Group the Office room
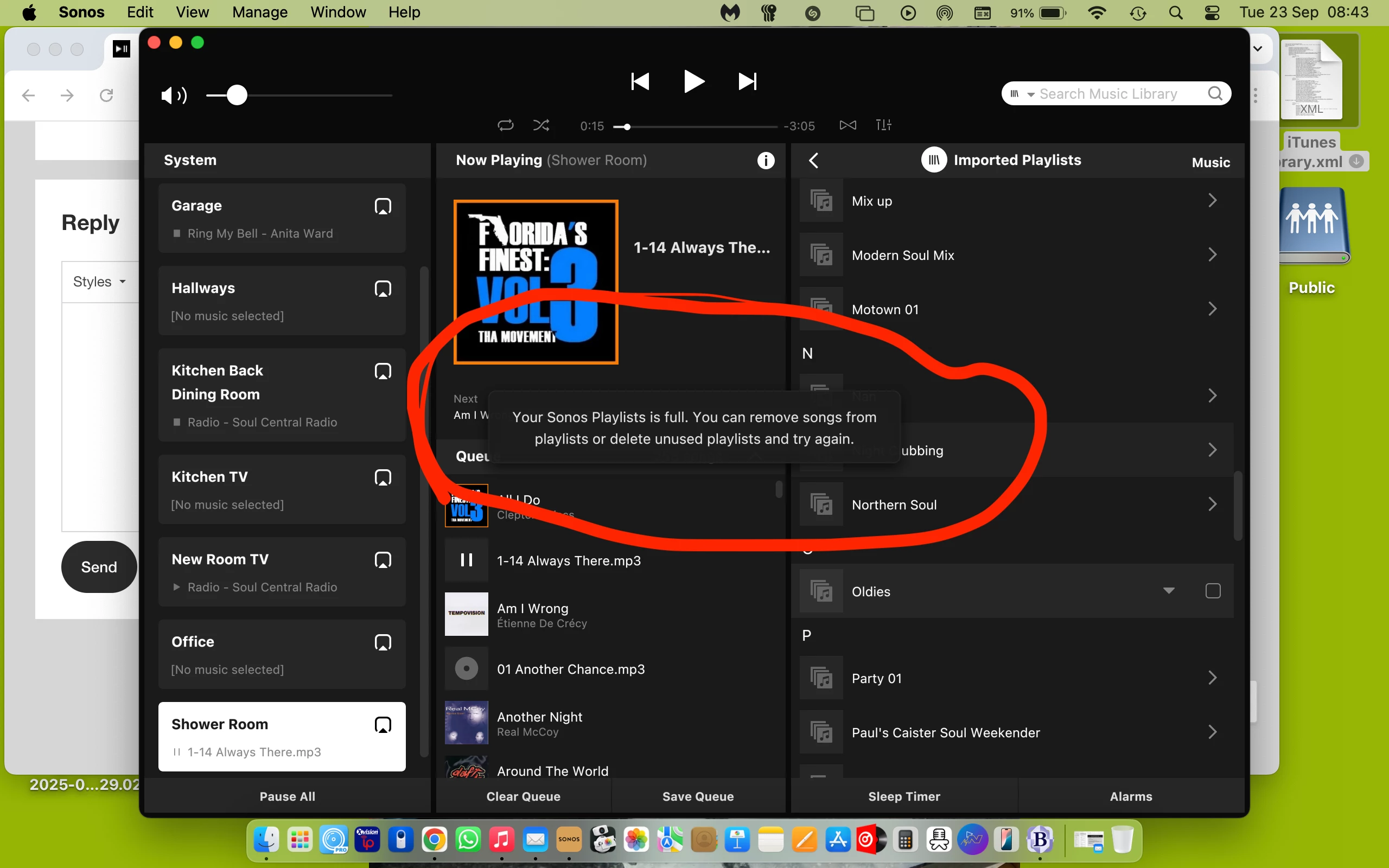Image resolution: width=1389 pixels, height=868 pixels. pyautogui.click(x=383, y=642)
